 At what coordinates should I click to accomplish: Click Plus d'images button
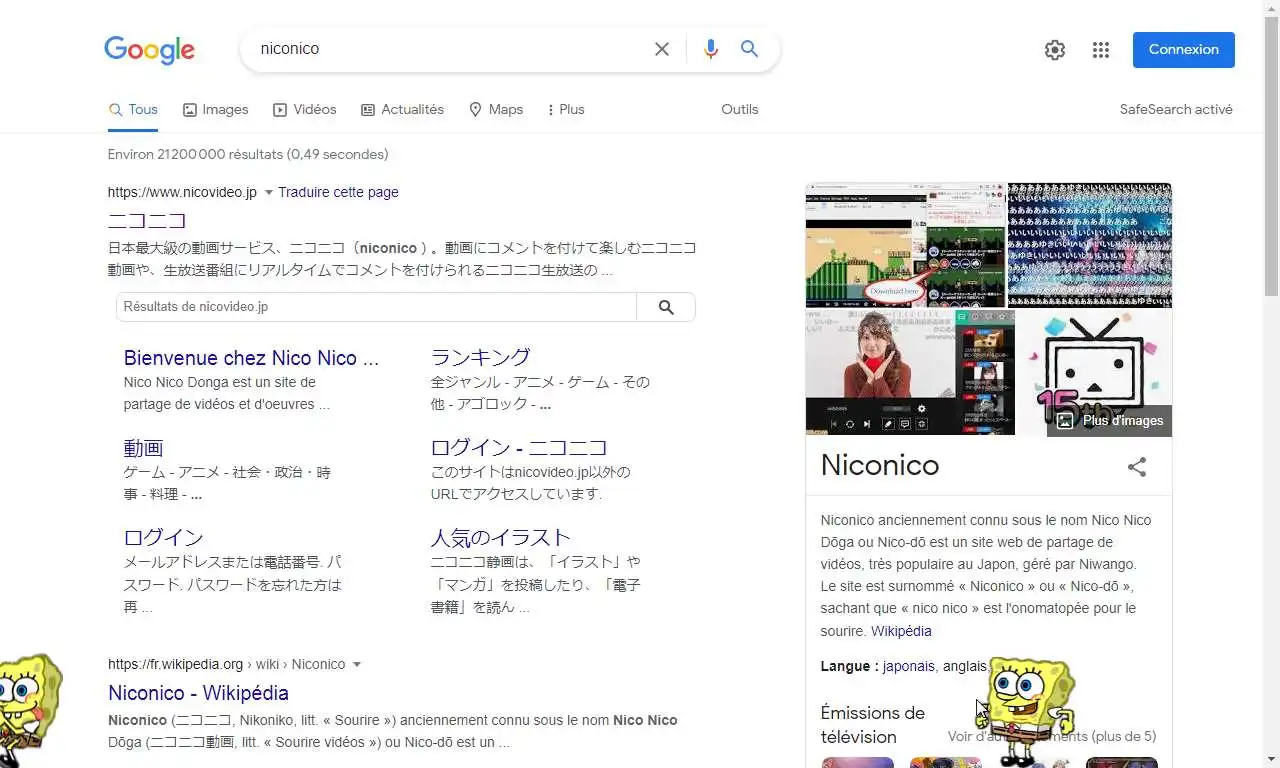pyautogui.click(x=1110, y=421)
